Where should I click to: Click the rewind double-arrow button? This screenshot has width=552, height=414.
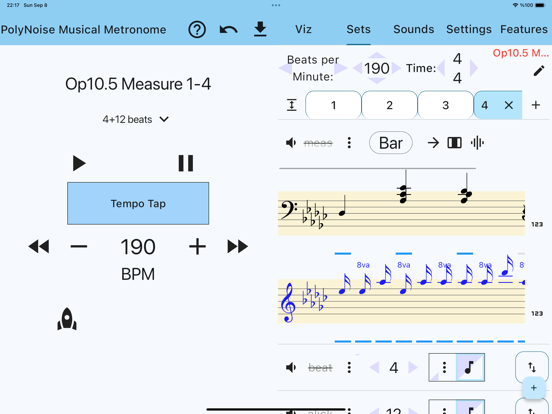pos(39,246)
